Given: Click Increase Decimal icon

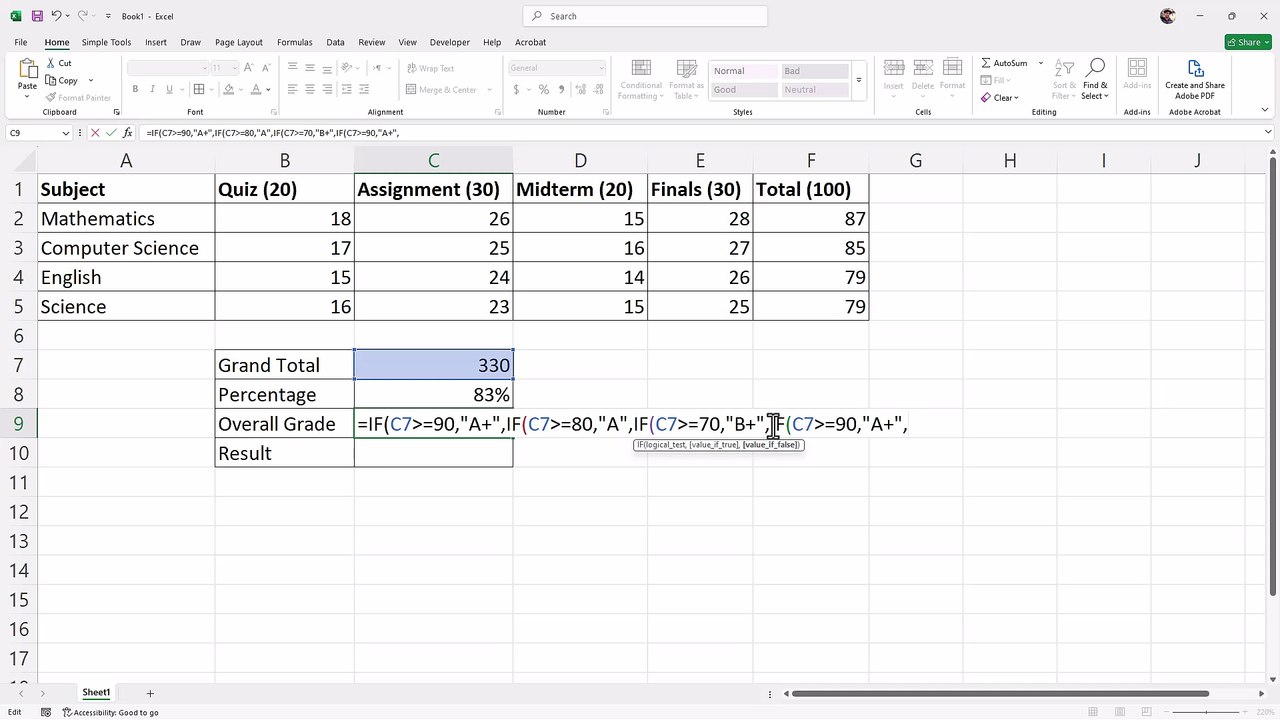Looking at the screenshot, I should [x=580, y=89].
